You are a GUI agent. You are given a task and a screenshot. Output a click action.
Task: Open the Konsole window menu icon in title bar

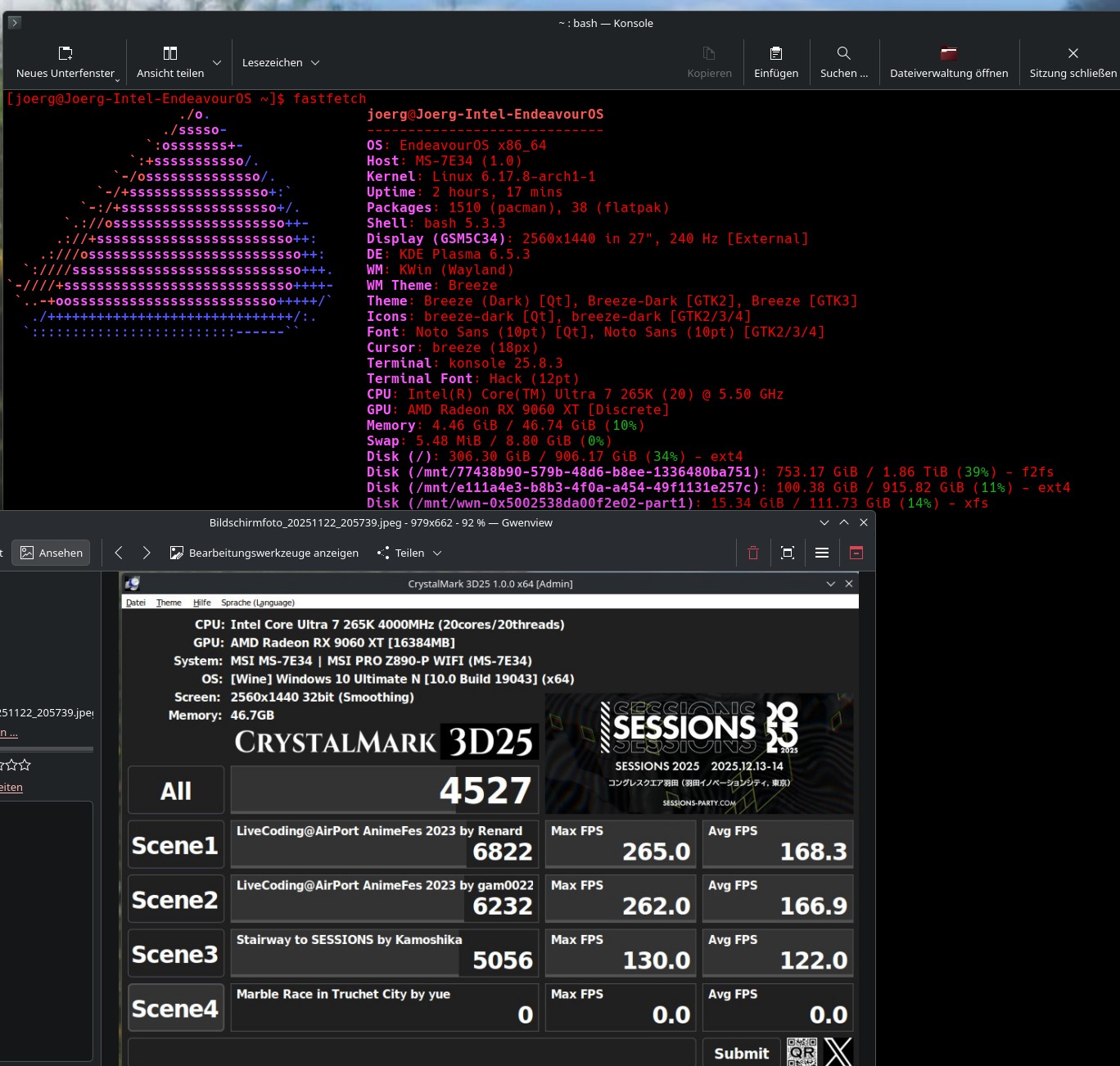(14, 23)
